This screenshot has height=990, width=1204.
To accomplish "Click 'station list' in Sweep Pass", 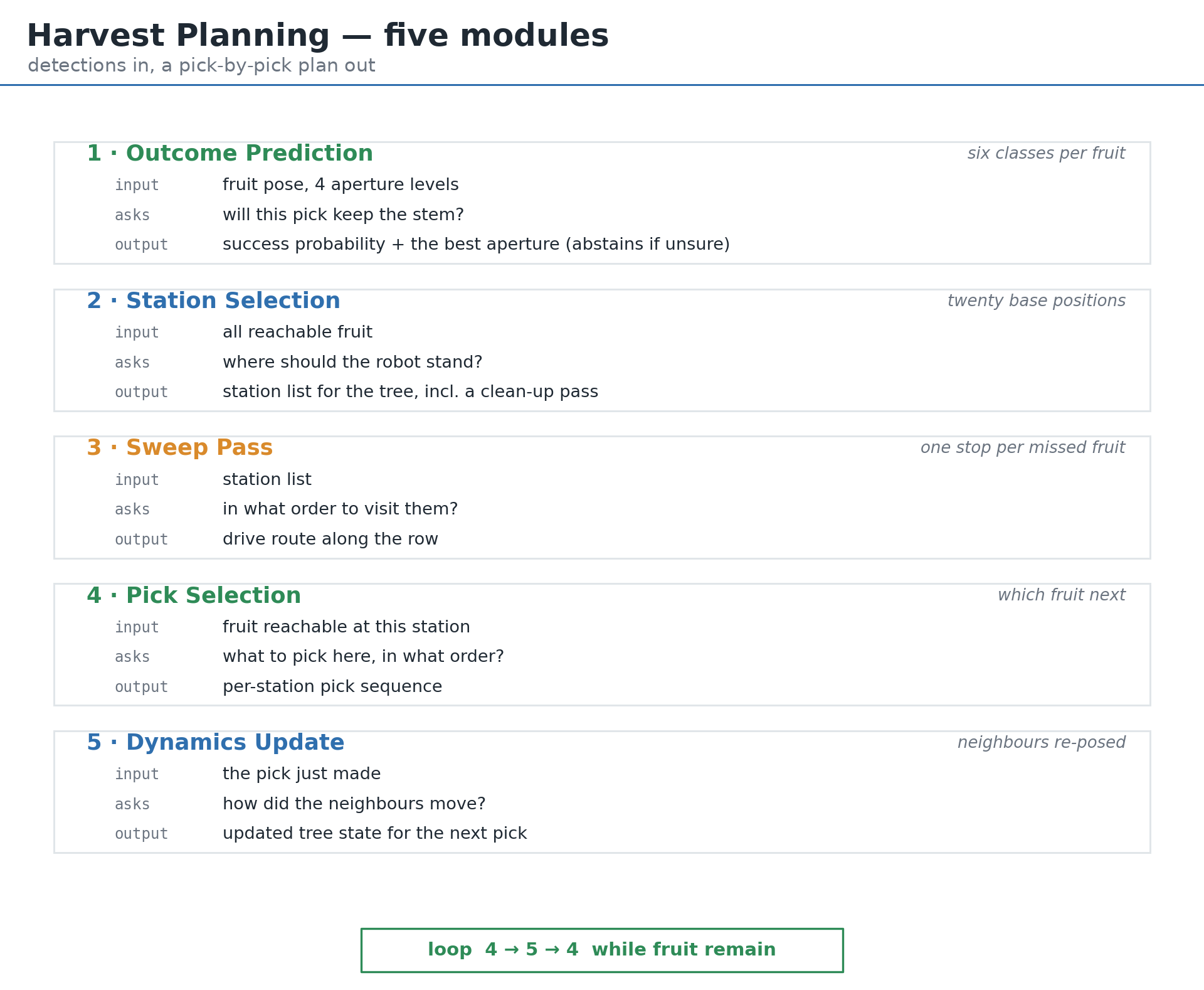I will [x=267, y=480].
